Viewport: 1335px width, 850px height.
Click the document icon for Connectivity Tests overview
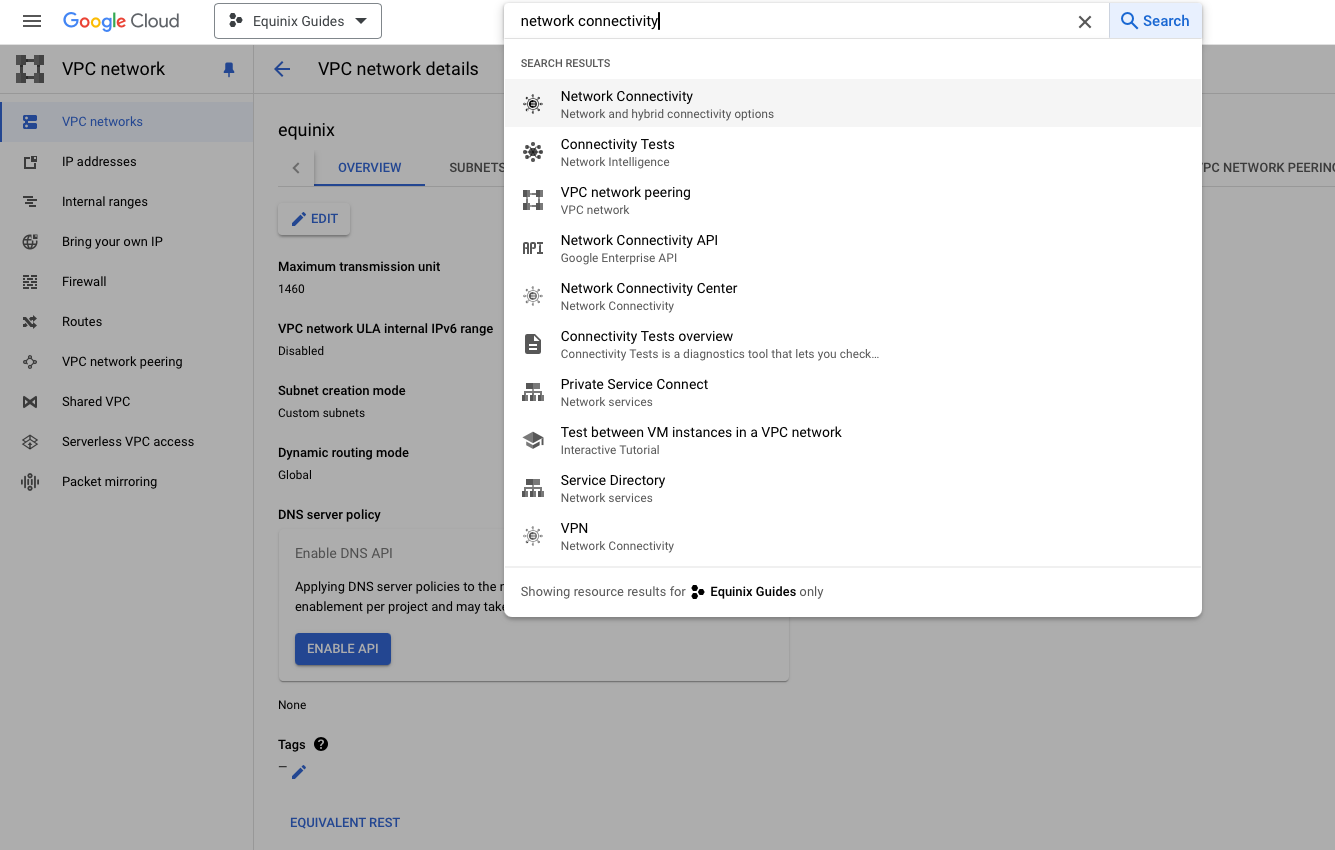533,344
